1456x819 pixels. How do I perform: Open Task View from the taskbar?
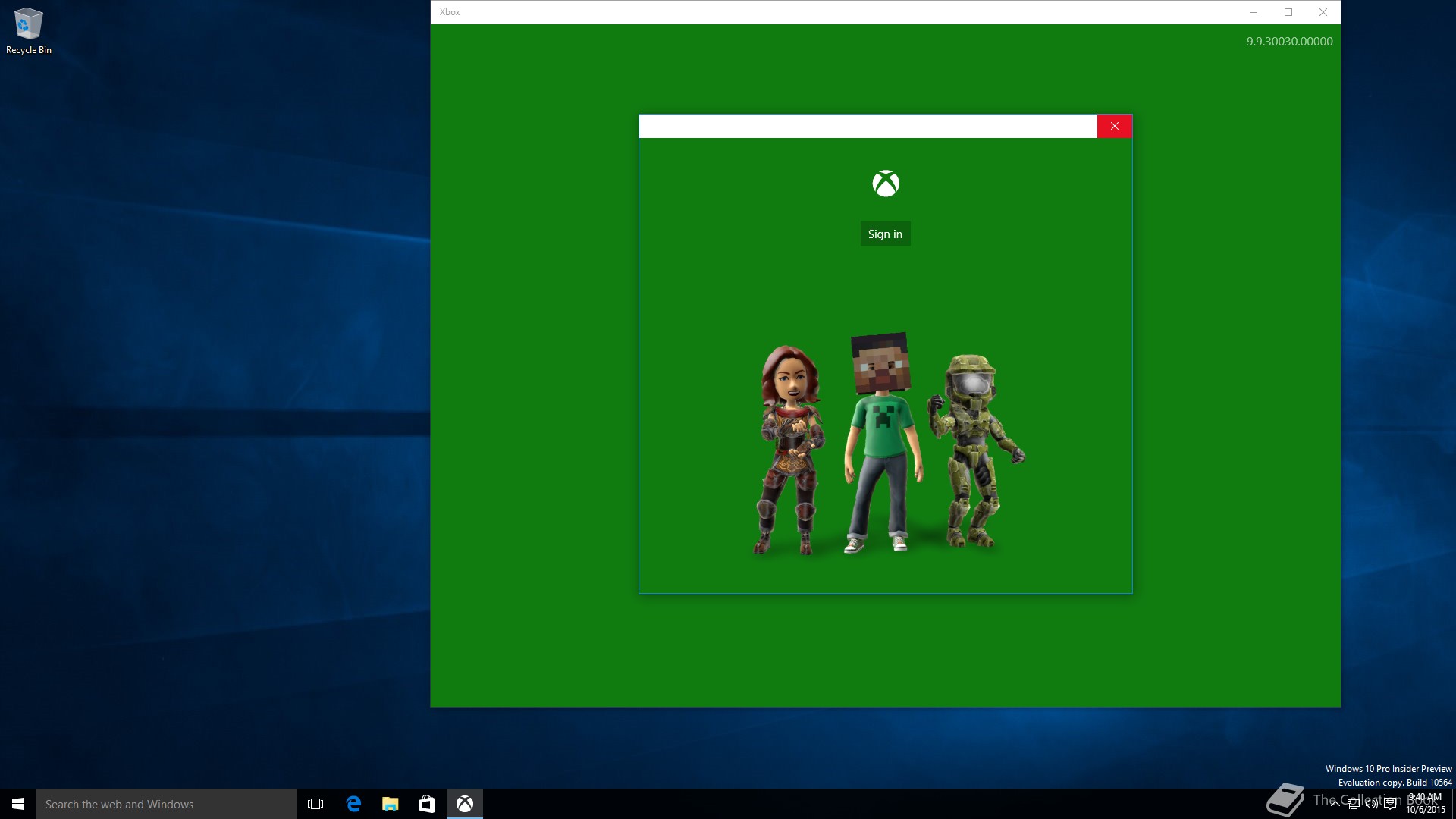click(315, 804)
